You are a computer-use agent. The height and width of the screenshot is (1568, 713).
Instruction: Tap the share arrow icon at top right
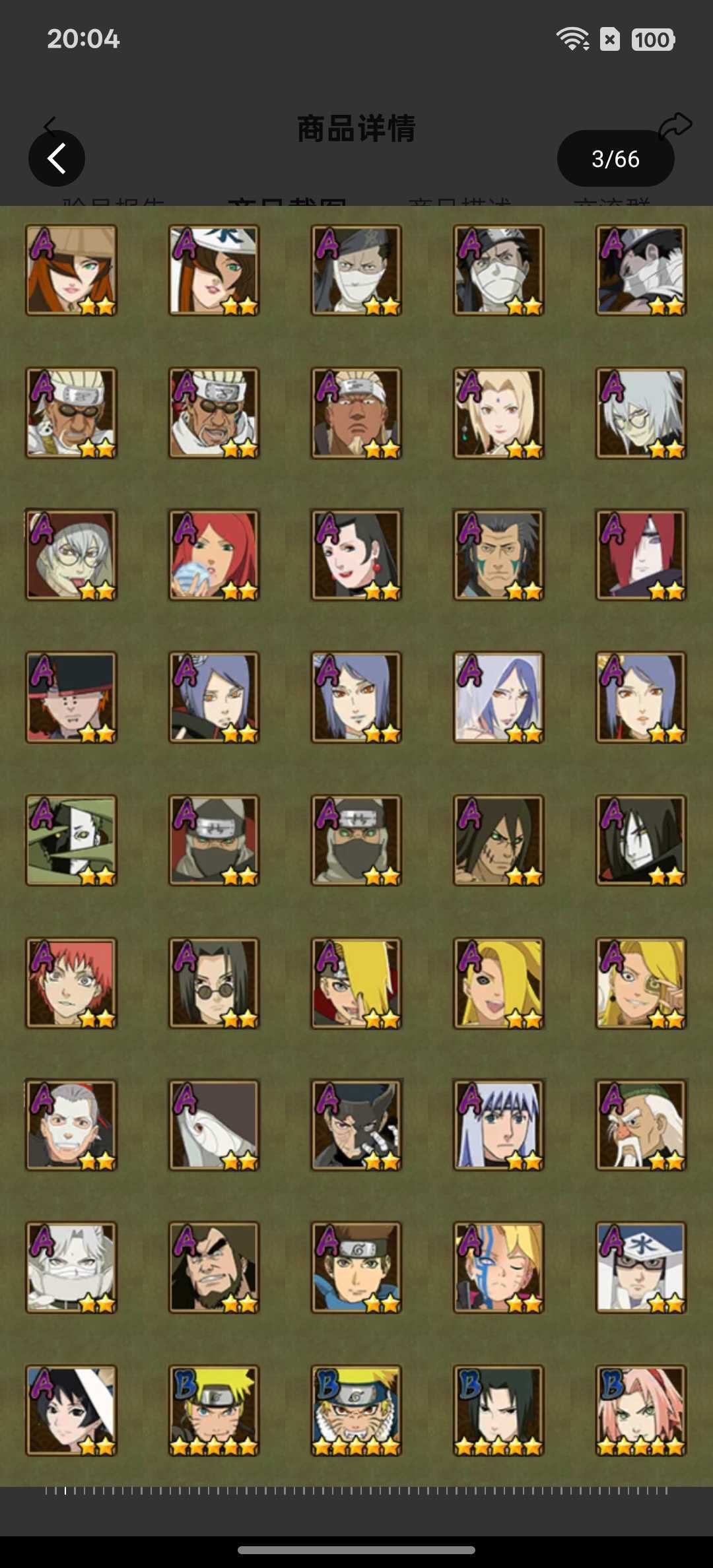[x=675, y=125]
